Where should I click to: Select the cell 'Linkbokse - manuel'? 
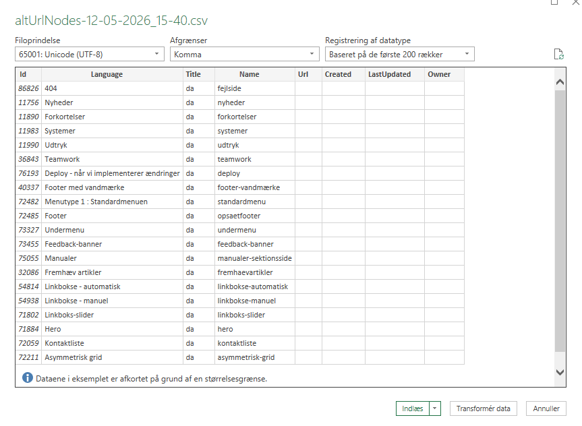[112, 301]
